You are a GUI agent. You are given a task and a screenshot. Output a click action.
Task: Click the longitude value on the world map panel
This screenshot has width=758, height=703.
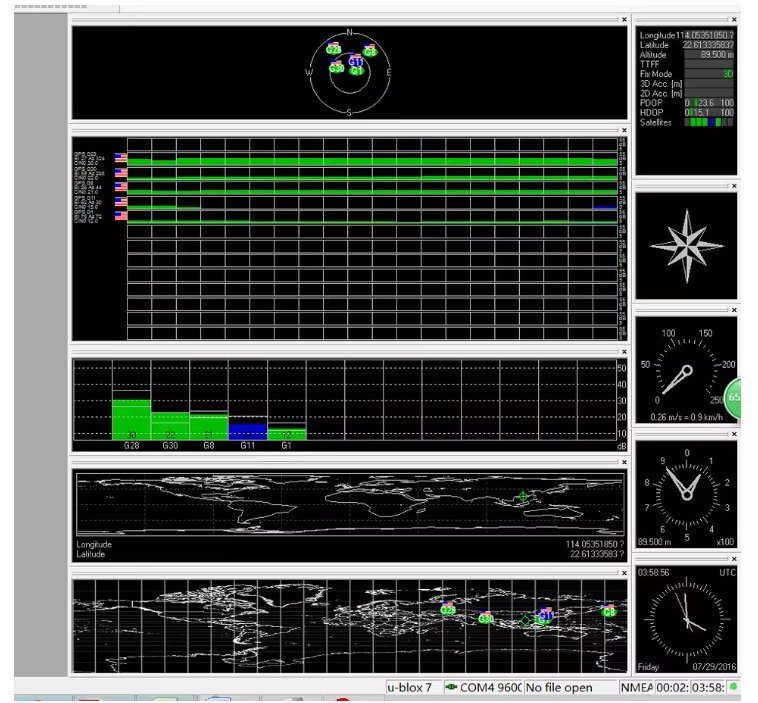pos(595,544)
